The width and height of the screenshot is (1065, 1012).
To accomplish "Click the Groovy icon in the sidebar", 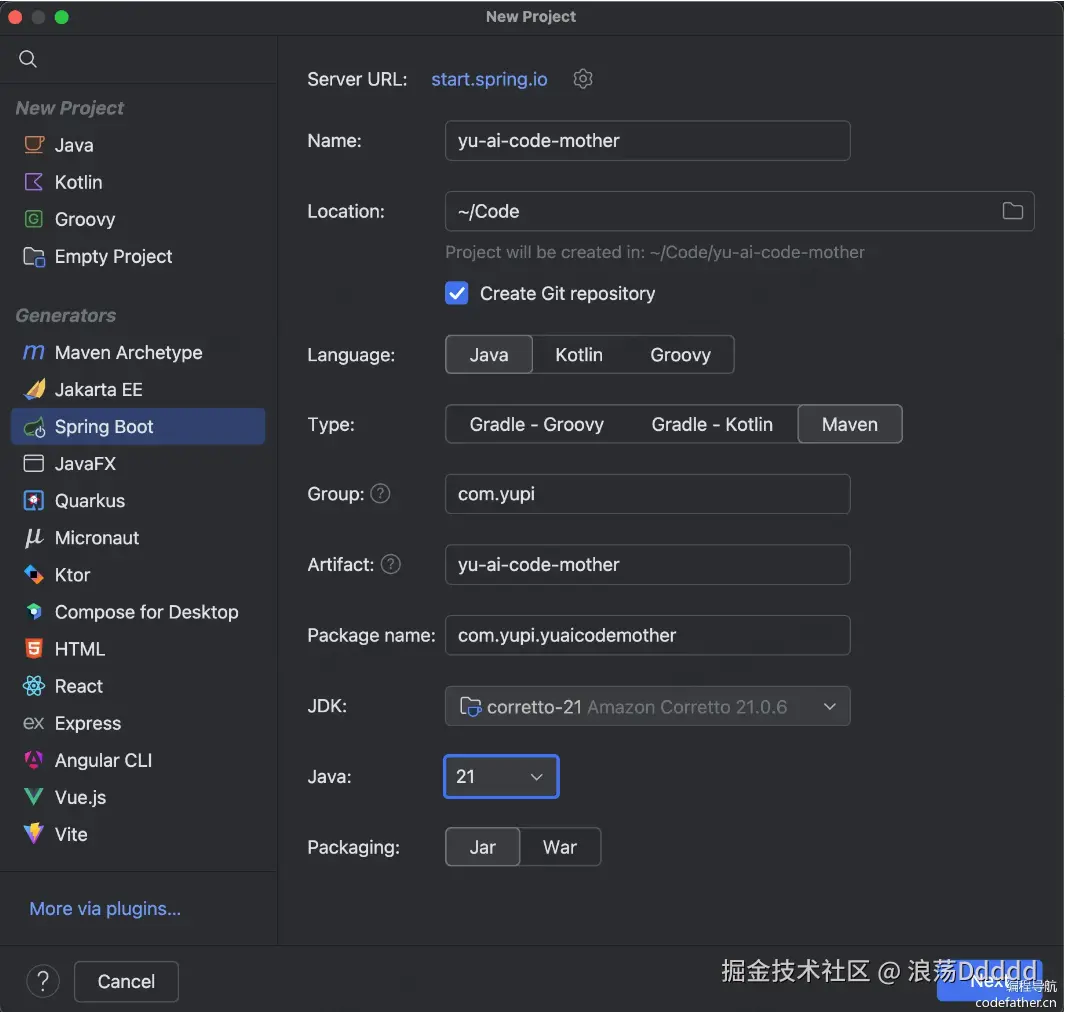I will click(34, 219).
